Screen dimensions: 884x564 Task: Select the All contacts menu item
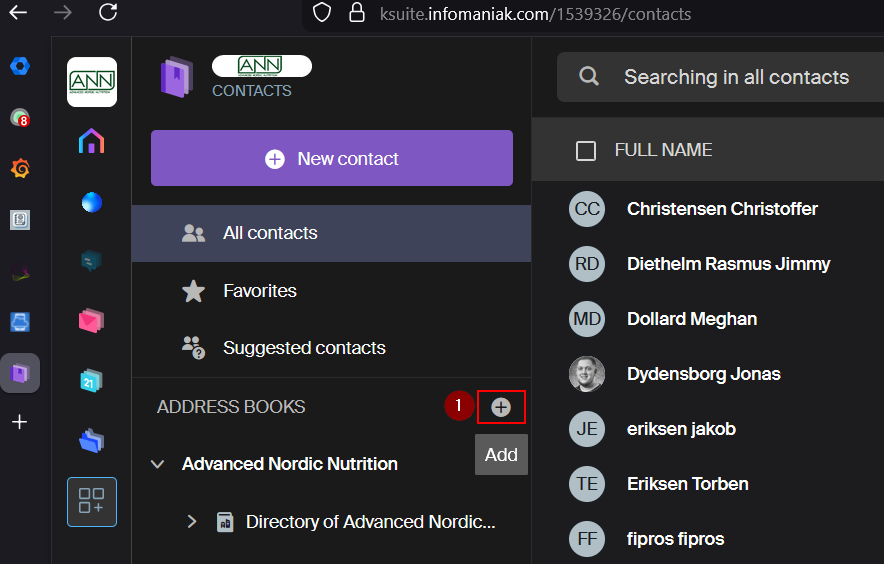coord(270,233)
